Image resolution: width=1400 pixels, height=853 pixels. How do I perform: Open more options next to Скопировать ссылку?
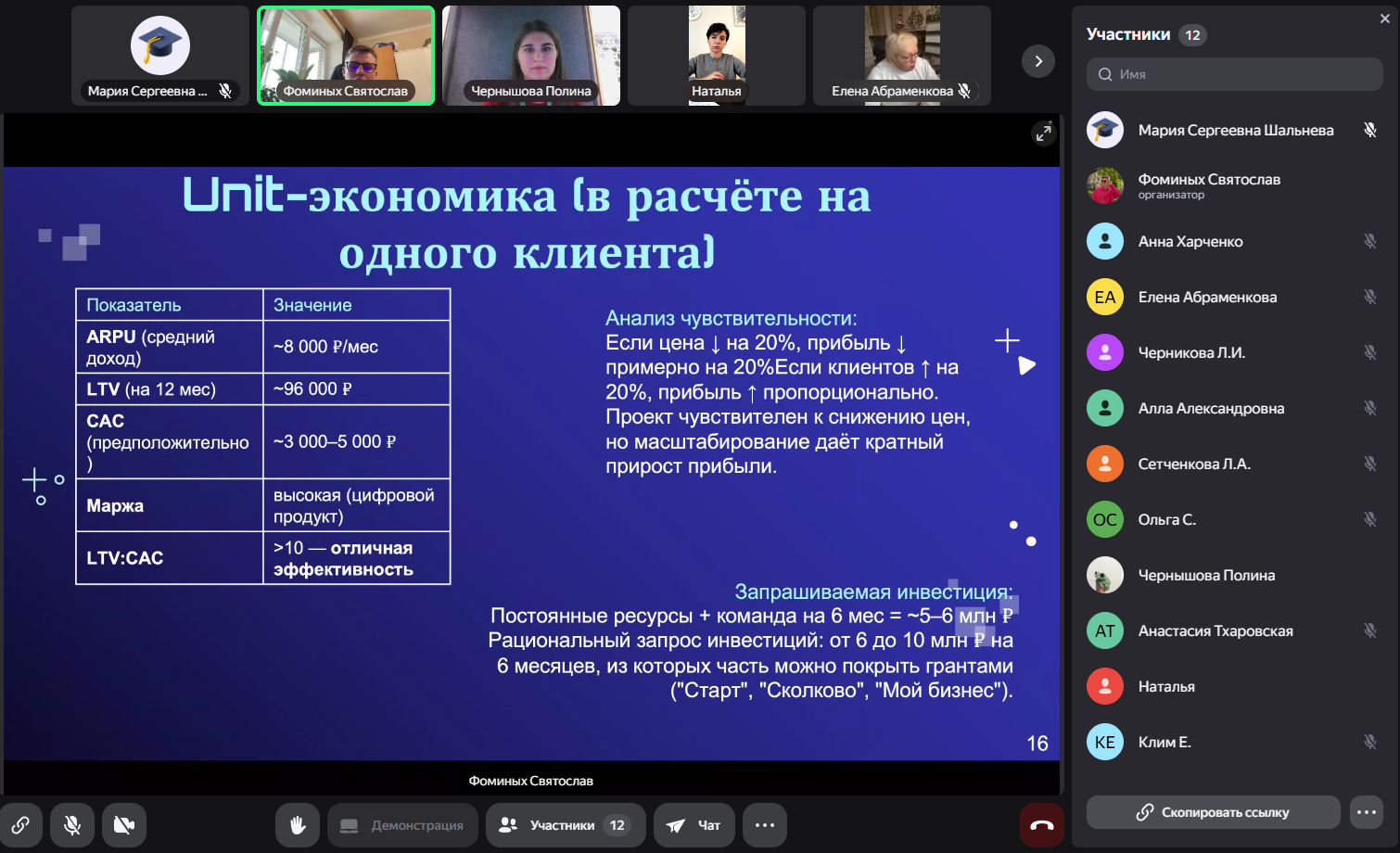(x=1367, y=812)
